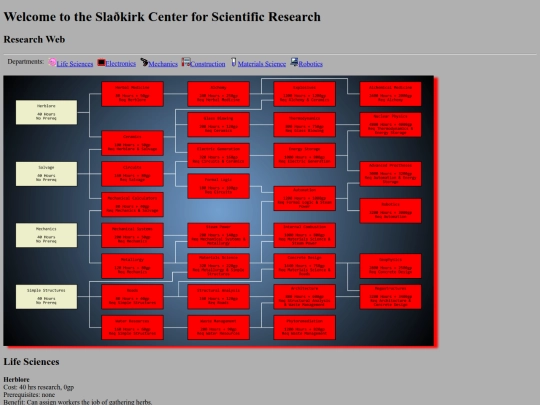This screenshot has width=540, height=405.
Task: Pick the Architecture research box
Action: [304, 297]
